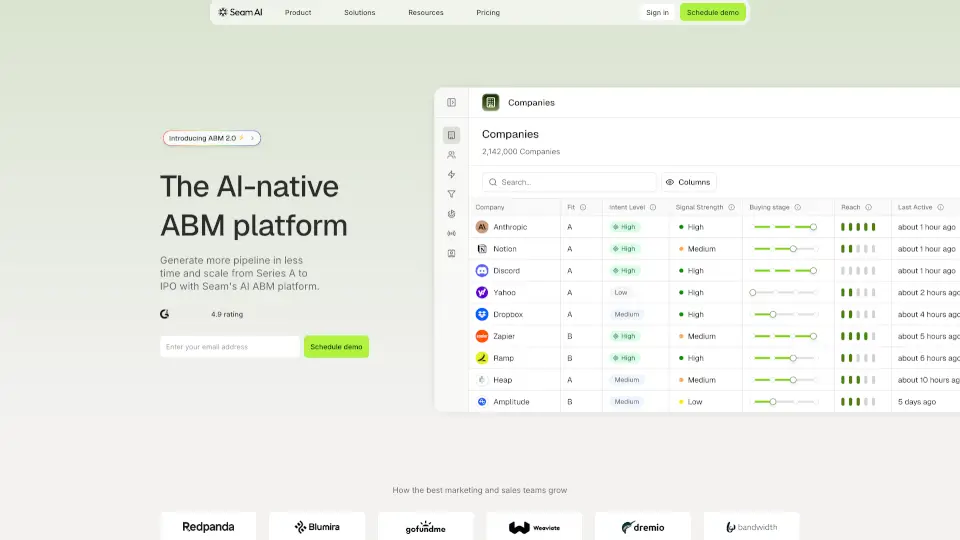Click the Anthropic company logo
The image size is (960, 540).
482,227
